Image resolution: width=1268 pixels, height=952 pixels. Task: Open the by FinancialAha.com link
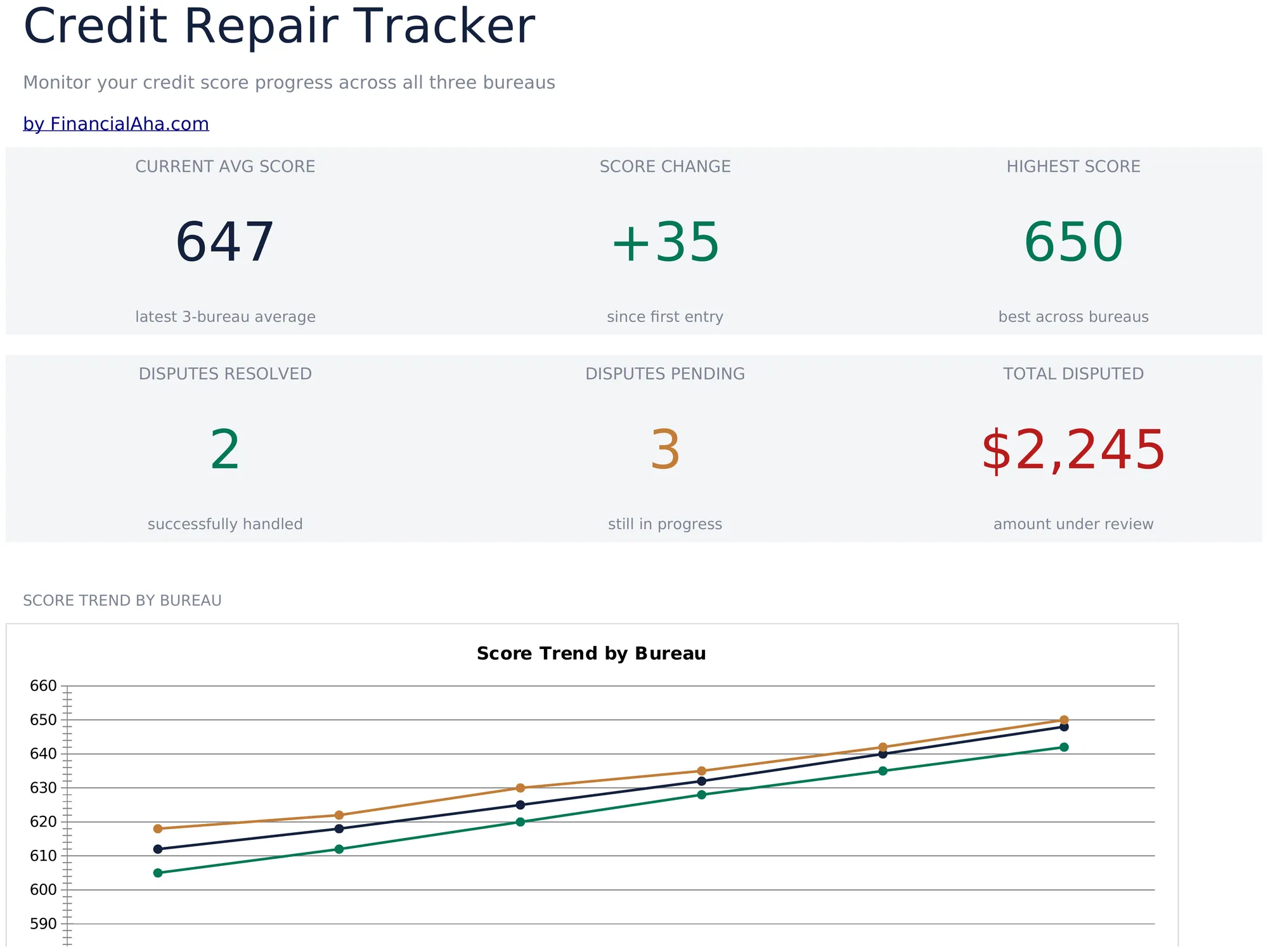point(116,124)
